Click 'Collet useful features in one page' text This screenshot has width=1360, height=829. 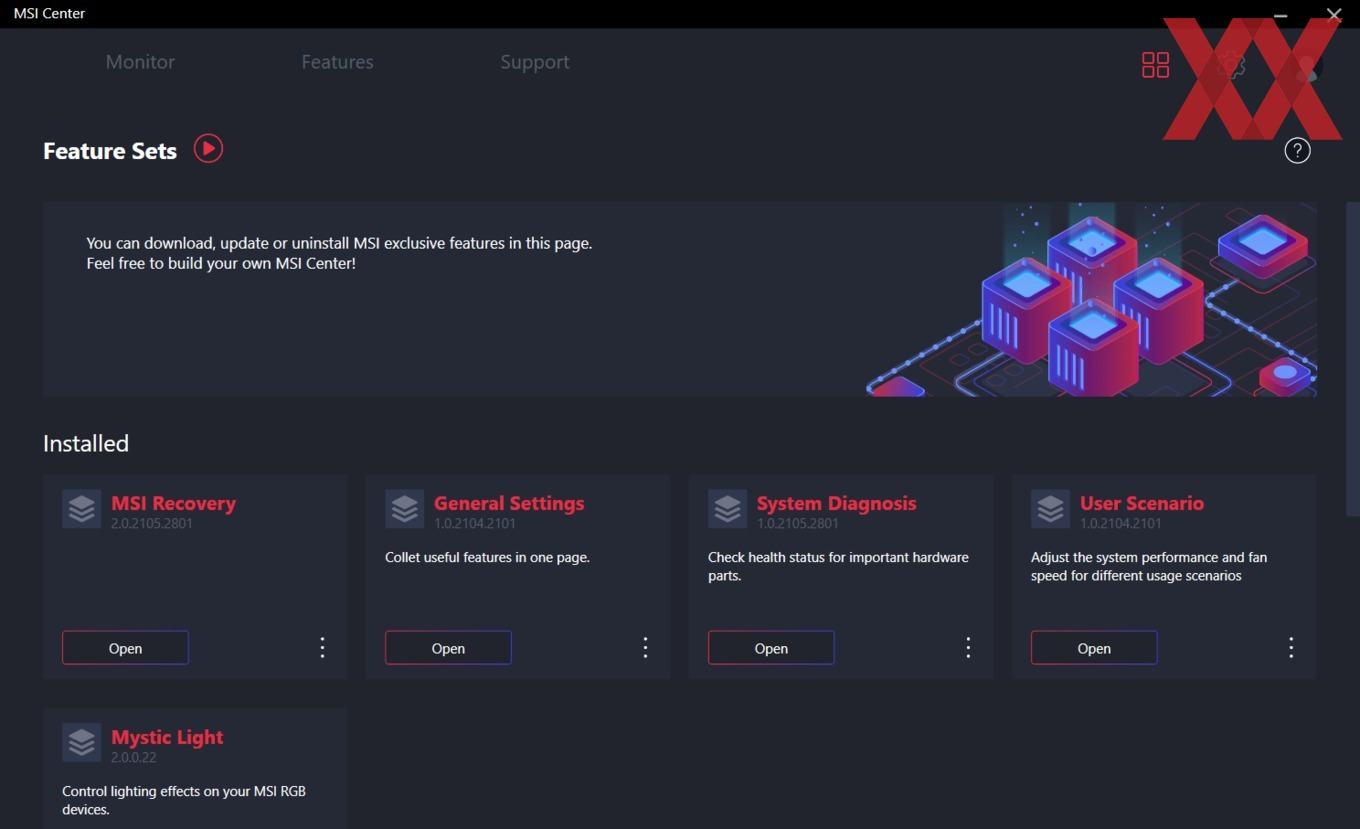tap(487, 557)
